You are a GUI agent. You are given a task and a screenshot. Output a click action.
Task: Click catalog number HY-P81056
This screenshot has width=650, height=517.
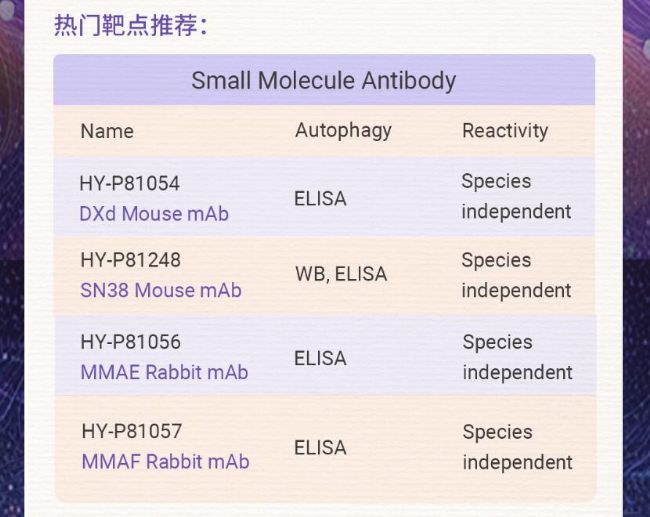tap(130, 342)
